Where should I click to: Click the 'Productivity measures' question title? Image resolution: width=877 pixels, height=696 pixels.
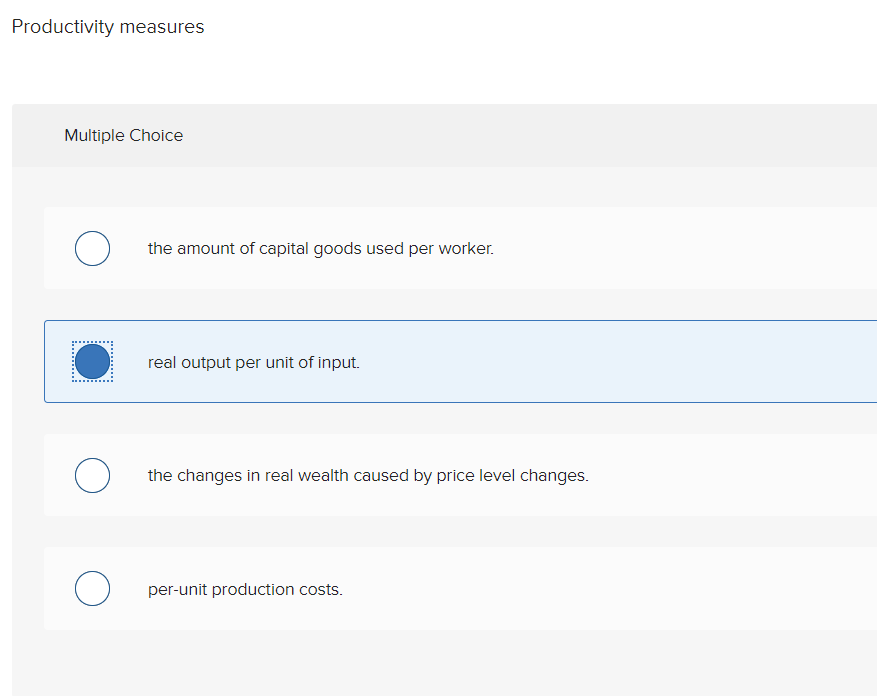(107, 26)
